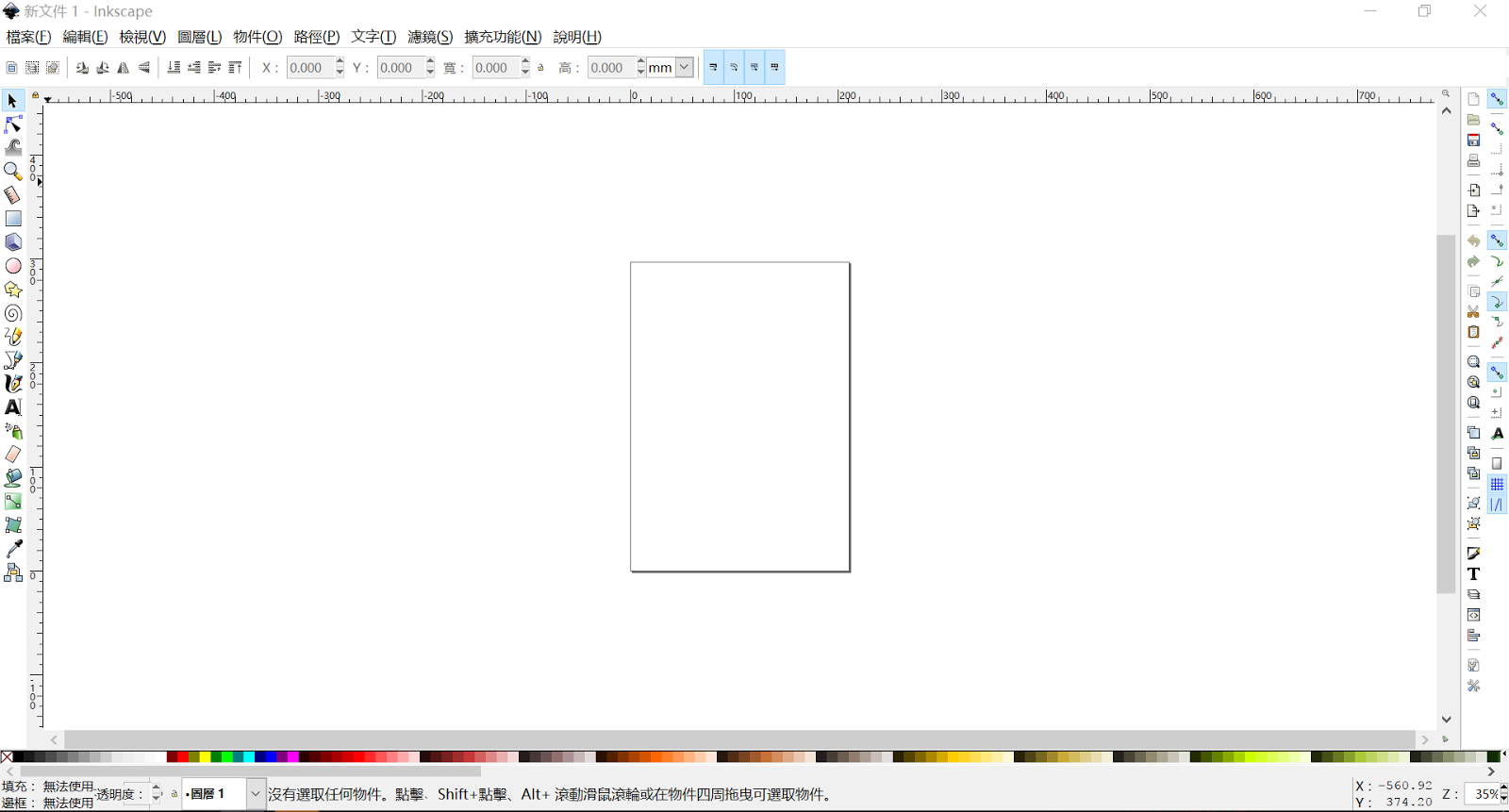Click the Select All objects icon
The width and height of the screenshot is (1509, 812).
[x=11, y=68]
